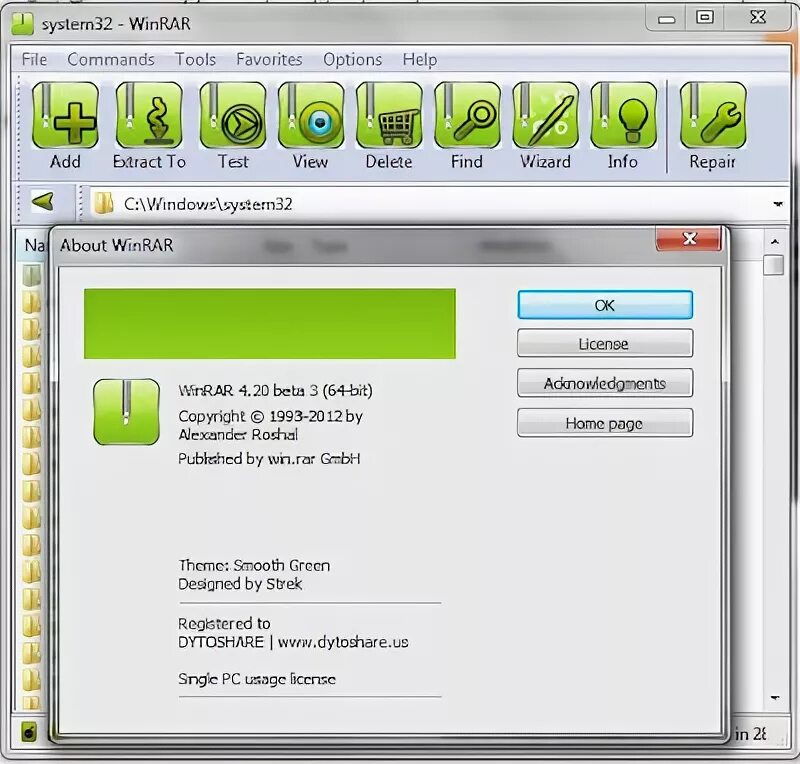Click 'DYTOSHARE | www.dytoshare.us' text
The width and height of the screenshot is (800, 764).
(x=293, y=642)
